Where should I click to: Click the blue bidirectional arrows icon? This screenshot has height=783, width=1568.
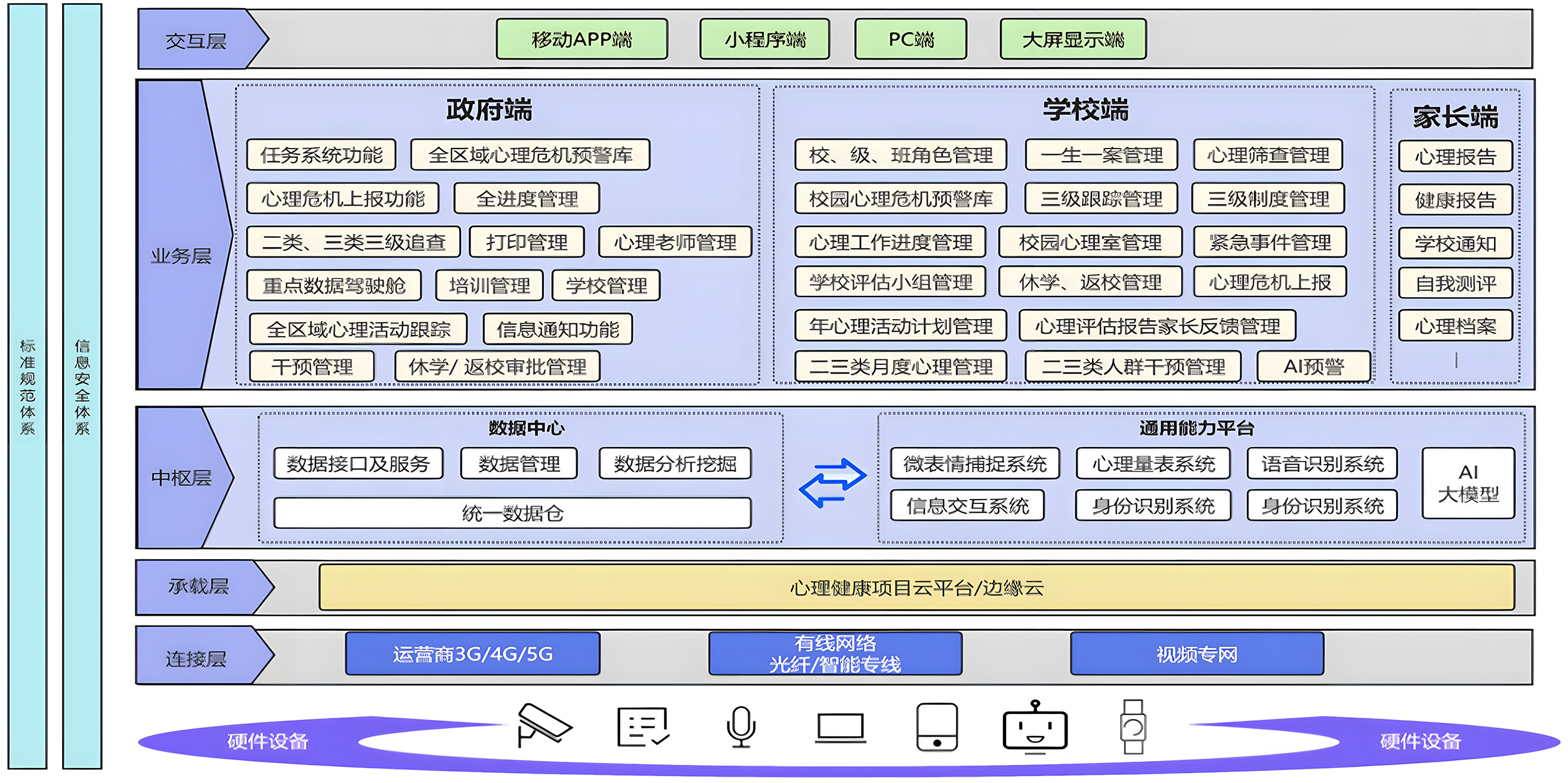coord(832,482)
